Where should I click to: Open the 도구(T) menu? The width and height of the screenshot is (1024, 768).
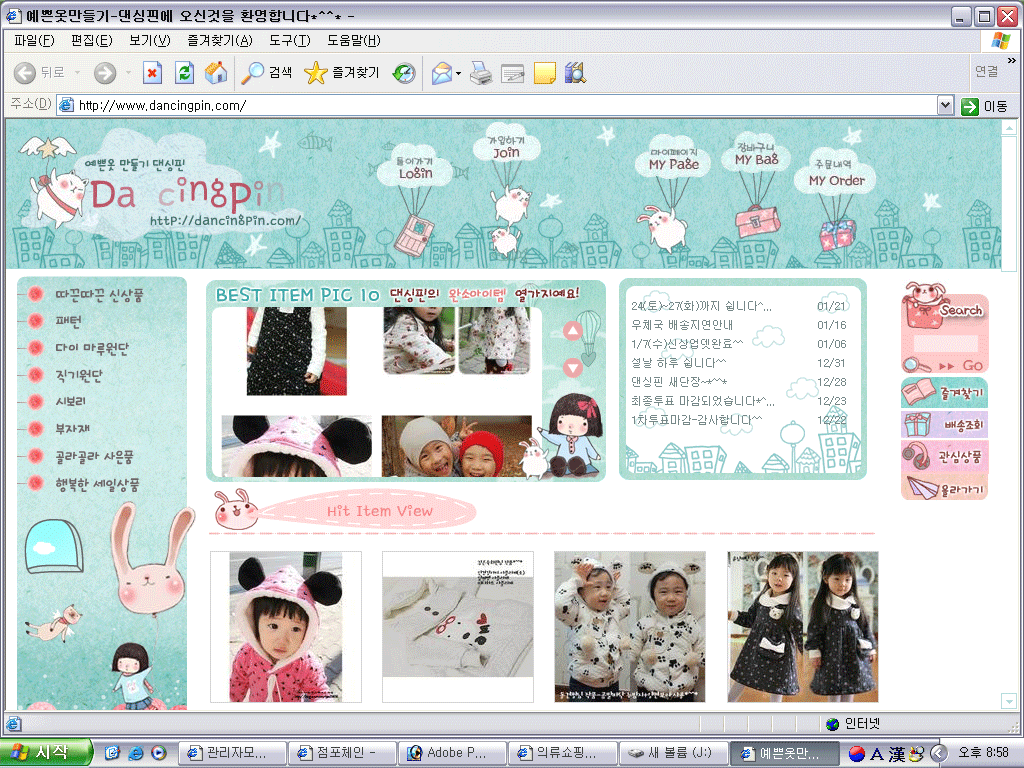pyautogui.click(x=290, y=40)
